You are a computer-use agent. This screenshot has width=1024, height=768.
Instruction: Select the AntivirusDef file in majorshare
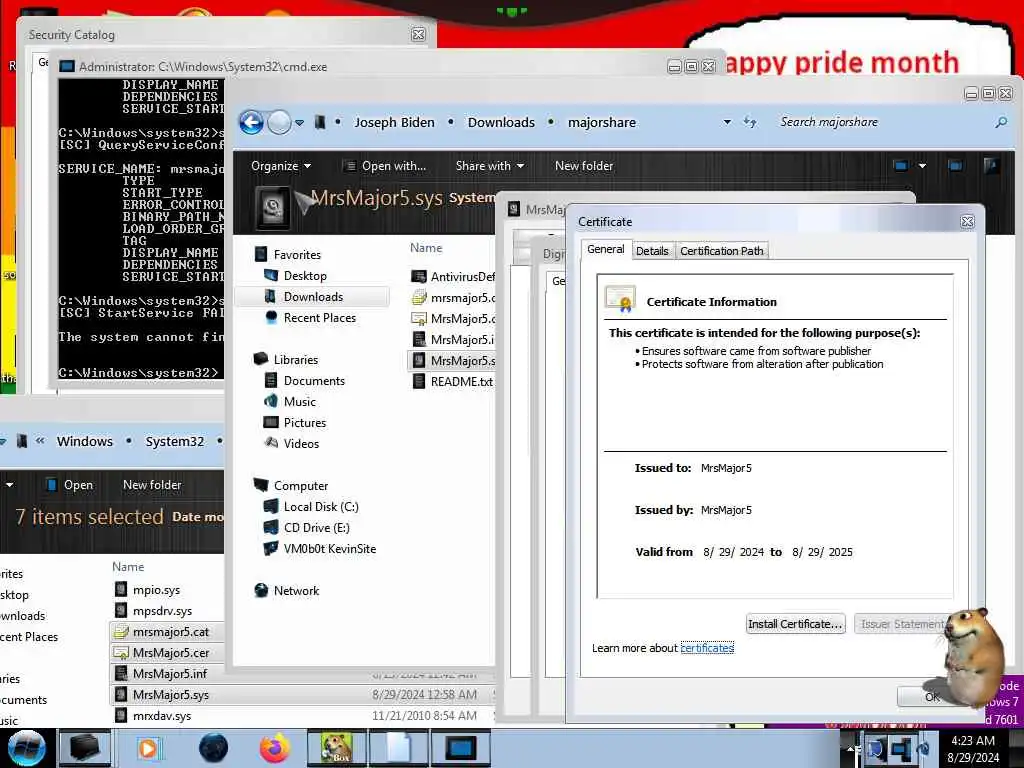453,276
